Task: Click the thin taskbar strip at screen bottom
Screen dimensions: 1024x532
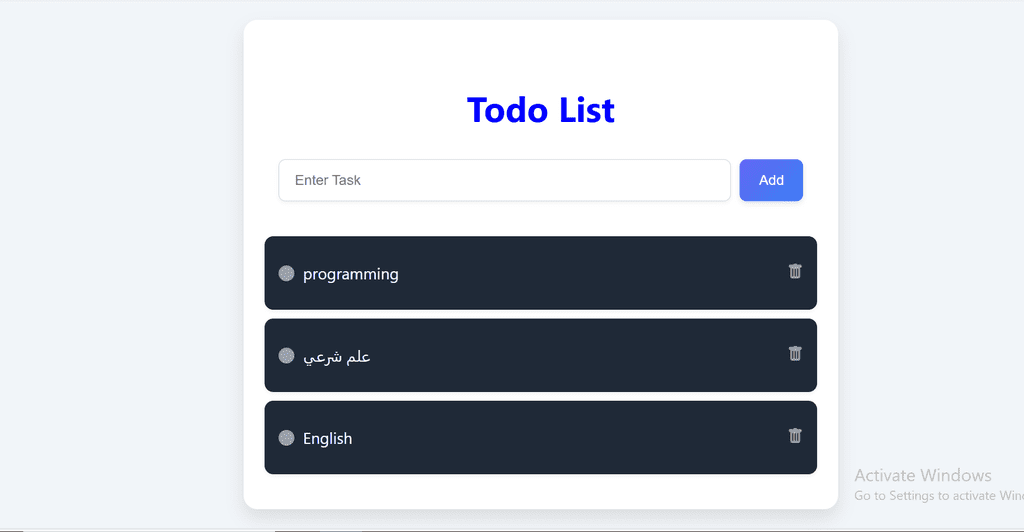Action: click(512, 530)
